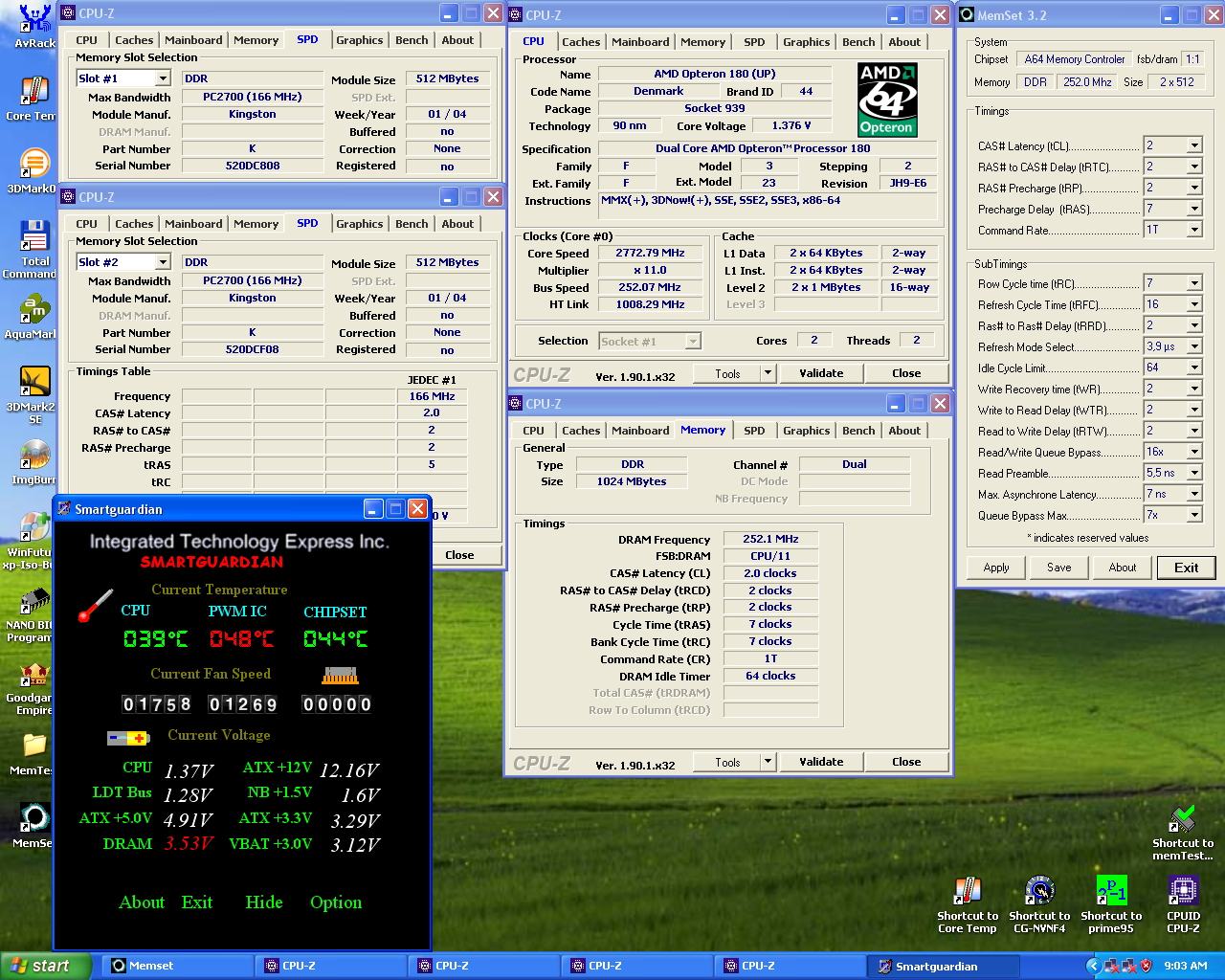Viewport: 1225px width, 980px height.
Task: Open the Read Preamble dropdown
Action: pyautogui.click(x=1193, y=473)
